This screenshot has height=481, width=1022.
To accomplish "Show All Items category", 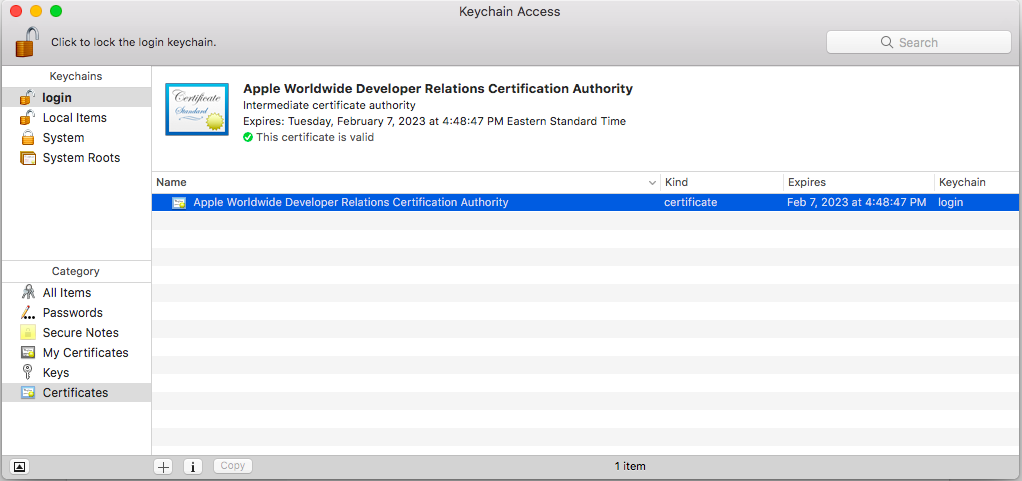I will click(x=76, y=293).
